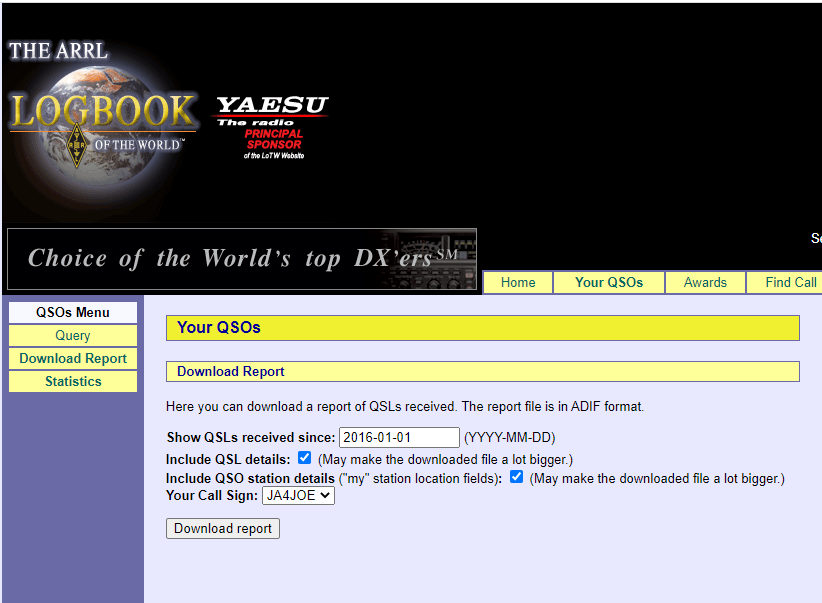
Task: Click the Your QSOs page heading
Action: pos(219,328)
